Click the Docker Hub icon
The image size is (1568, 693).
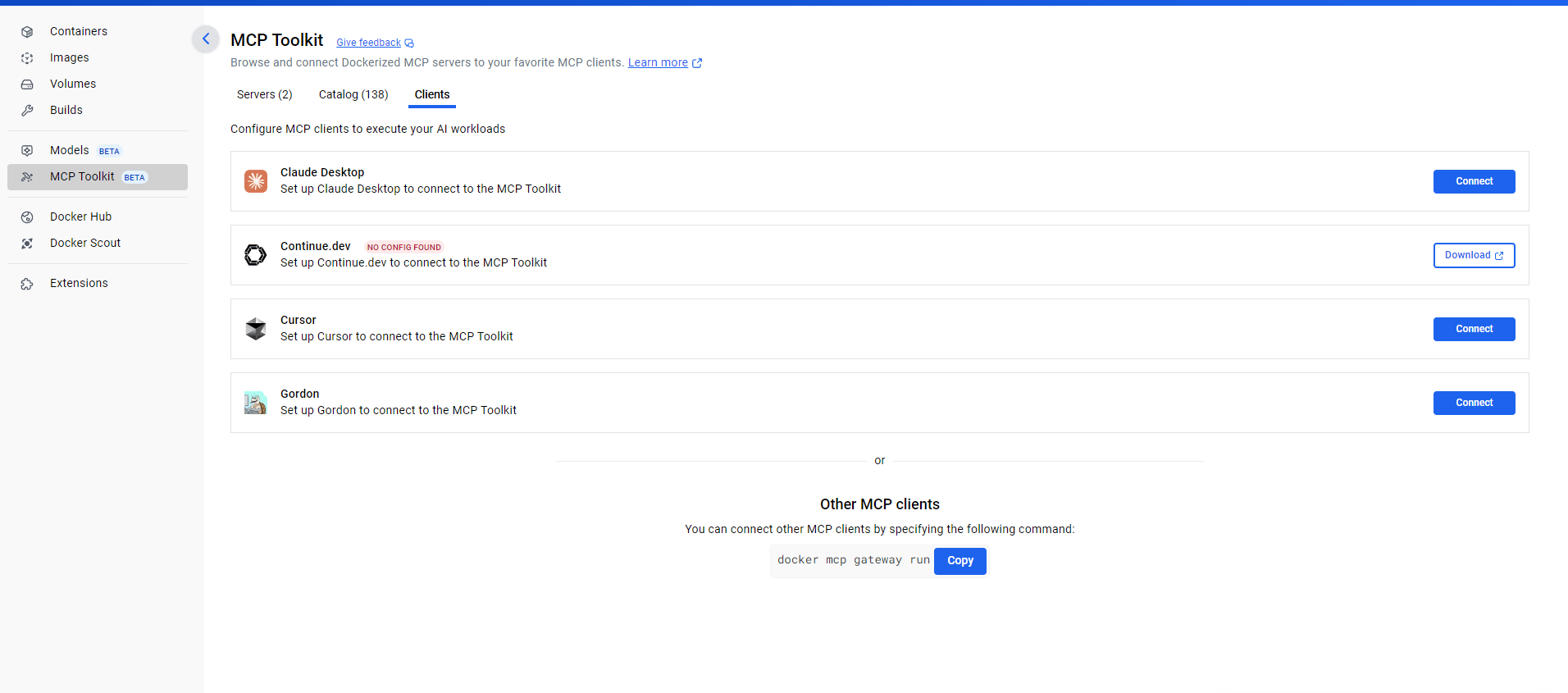coord(27,217)
